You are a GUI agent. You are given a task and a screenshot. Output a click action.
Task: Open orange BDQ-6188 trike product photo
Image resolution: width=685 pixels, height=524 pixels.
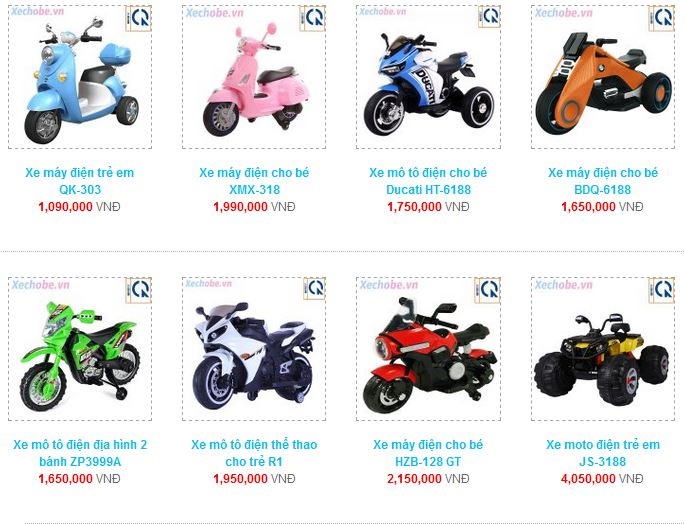click(603, 77)
